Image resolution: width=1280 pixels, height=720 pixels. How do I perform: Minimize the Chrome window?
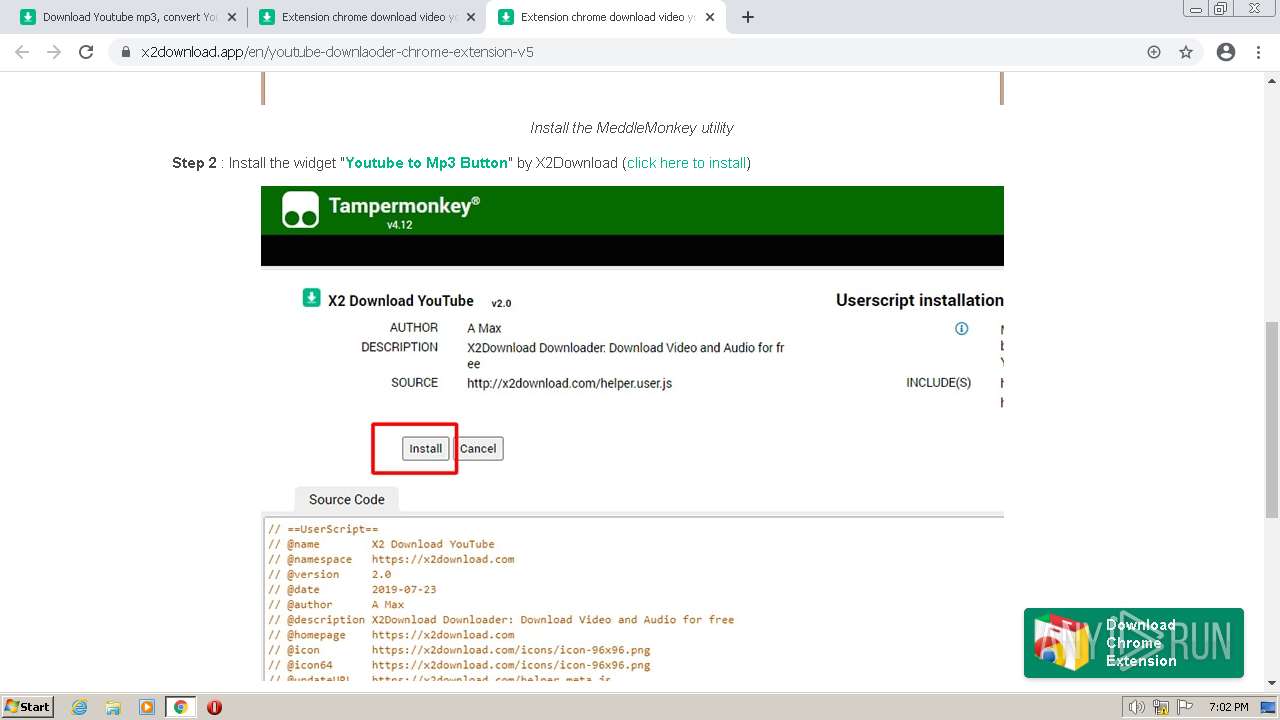pos(1196,8)
